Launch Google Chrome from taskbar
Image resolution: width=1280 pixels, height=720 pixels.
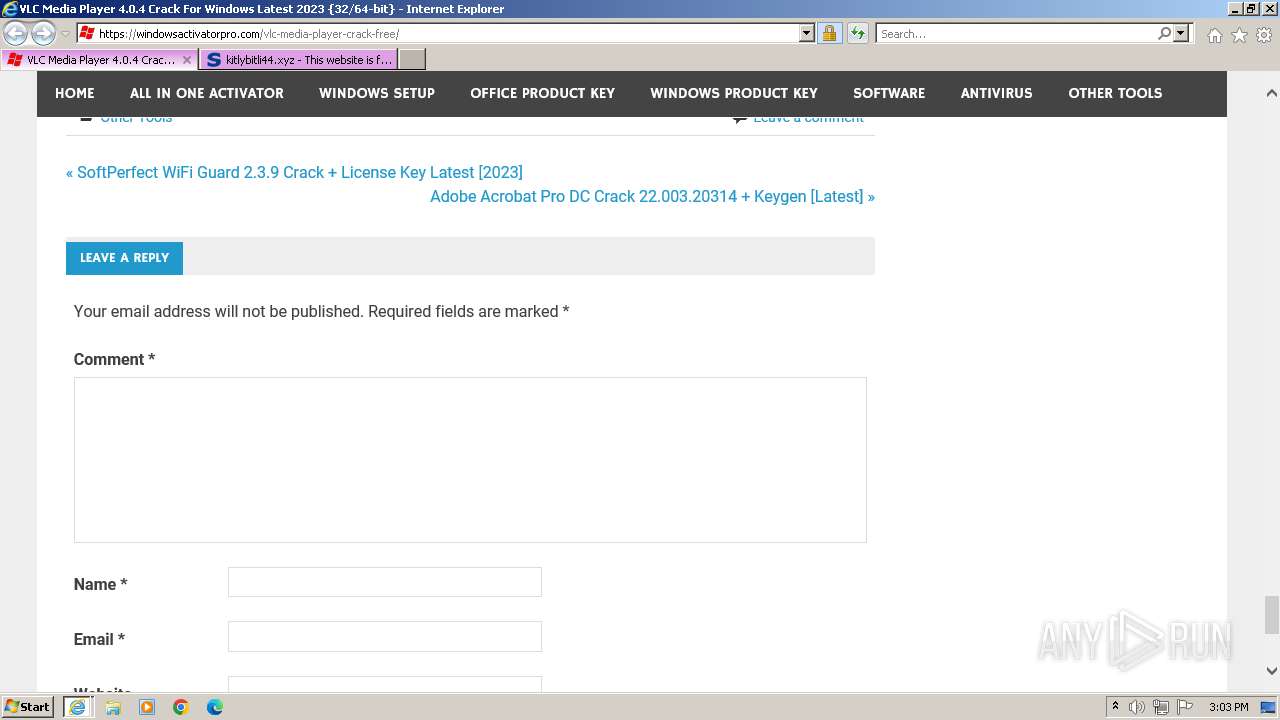(x=181, y=707)
